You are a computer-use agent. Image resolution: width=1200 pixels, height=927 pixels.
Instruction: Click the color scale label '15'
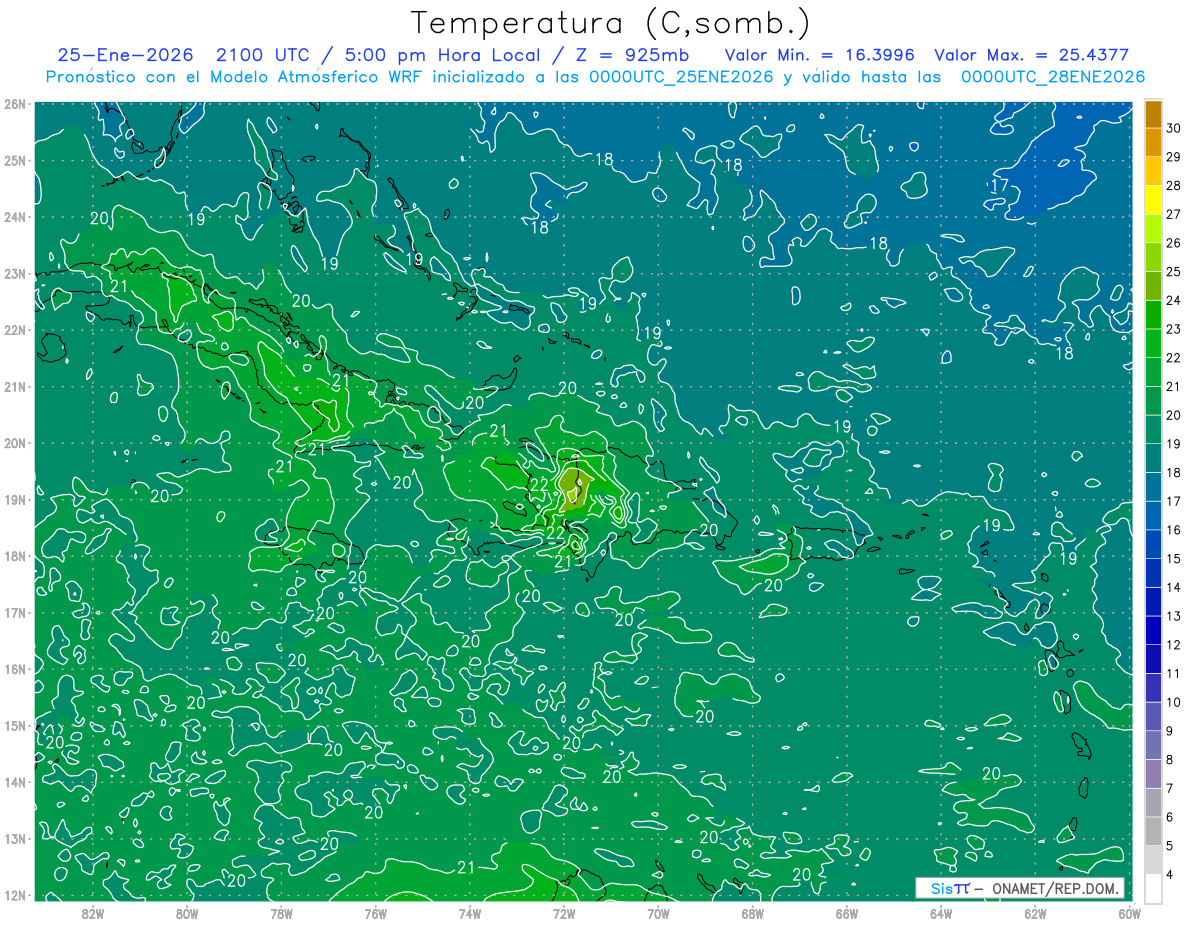click(1174, 558)
